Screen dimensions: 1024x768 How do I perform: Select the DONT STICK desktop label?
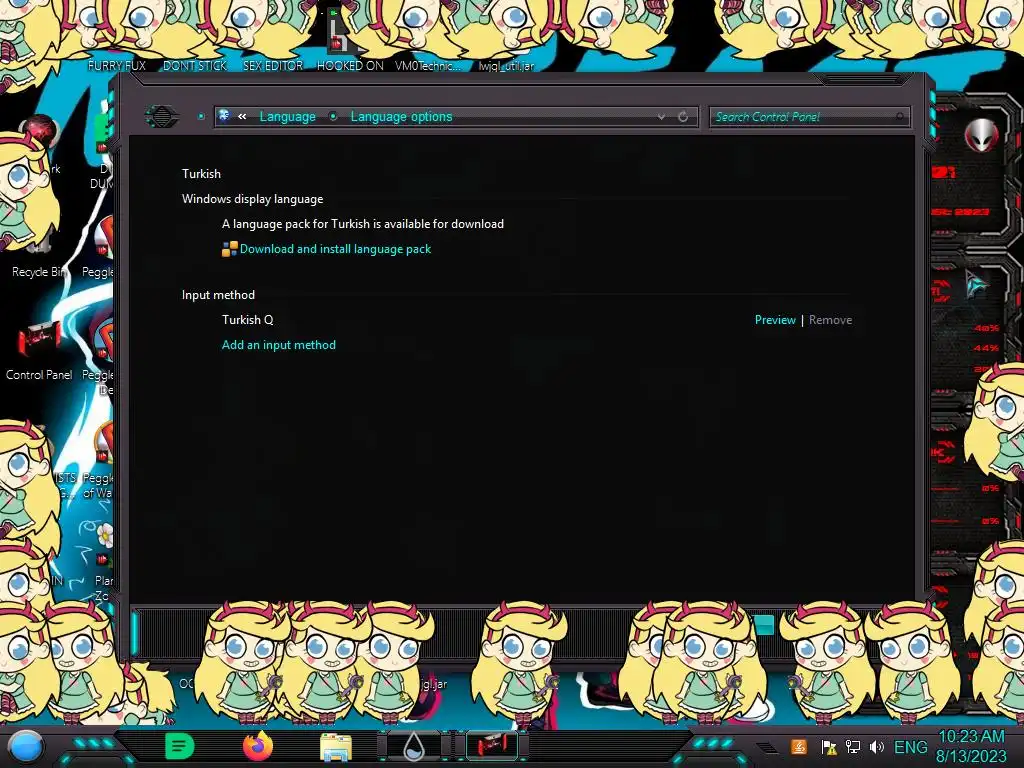[x=195, y=65]
